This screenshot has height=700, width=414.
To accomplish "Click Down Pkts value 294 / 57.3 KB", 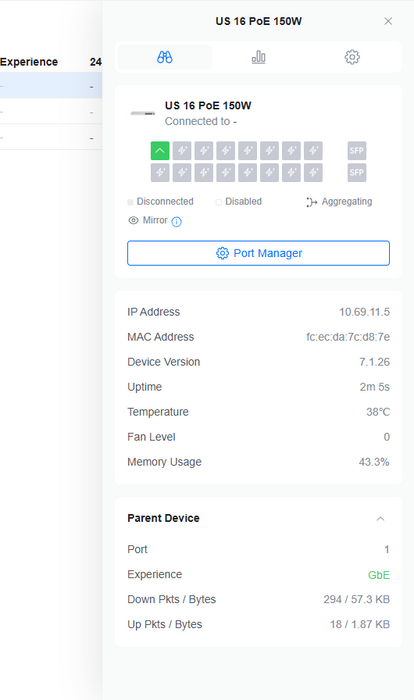I will click(356, 600).
